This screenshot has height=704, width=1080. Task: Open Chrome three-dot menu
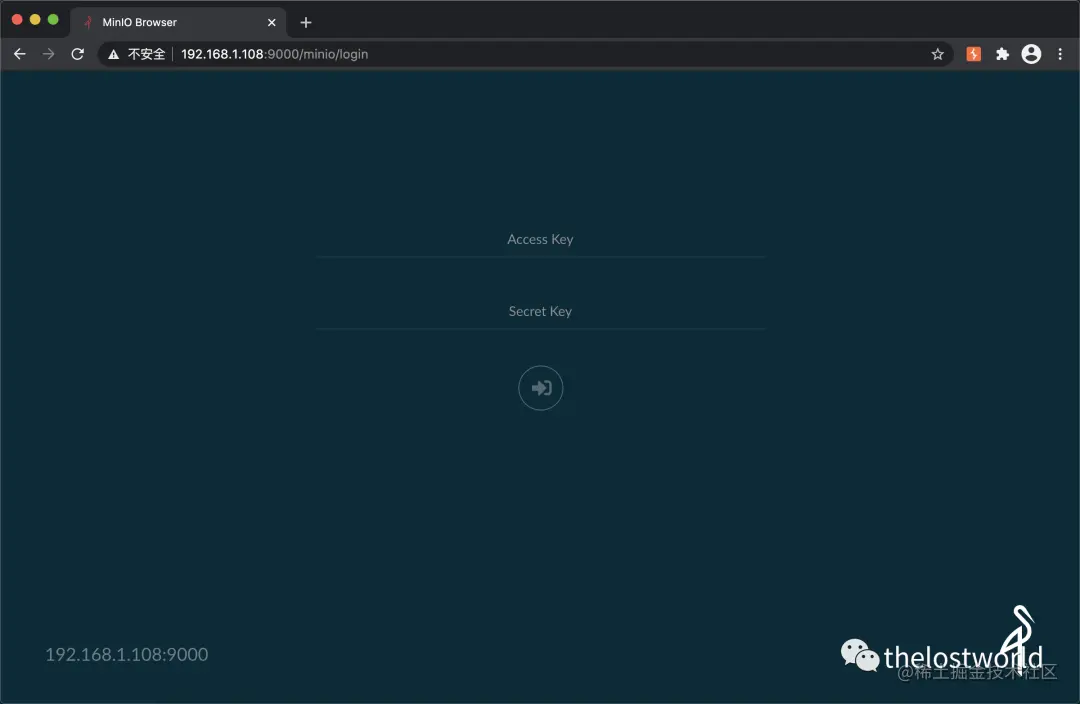pos(1060,54)
